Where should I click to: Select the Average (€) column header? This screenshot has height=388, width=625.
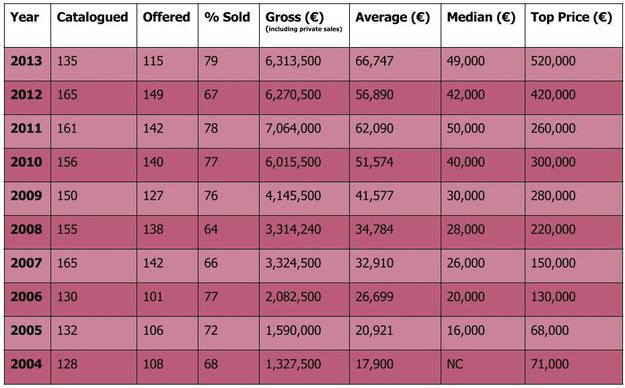click(x=393, y=18)
